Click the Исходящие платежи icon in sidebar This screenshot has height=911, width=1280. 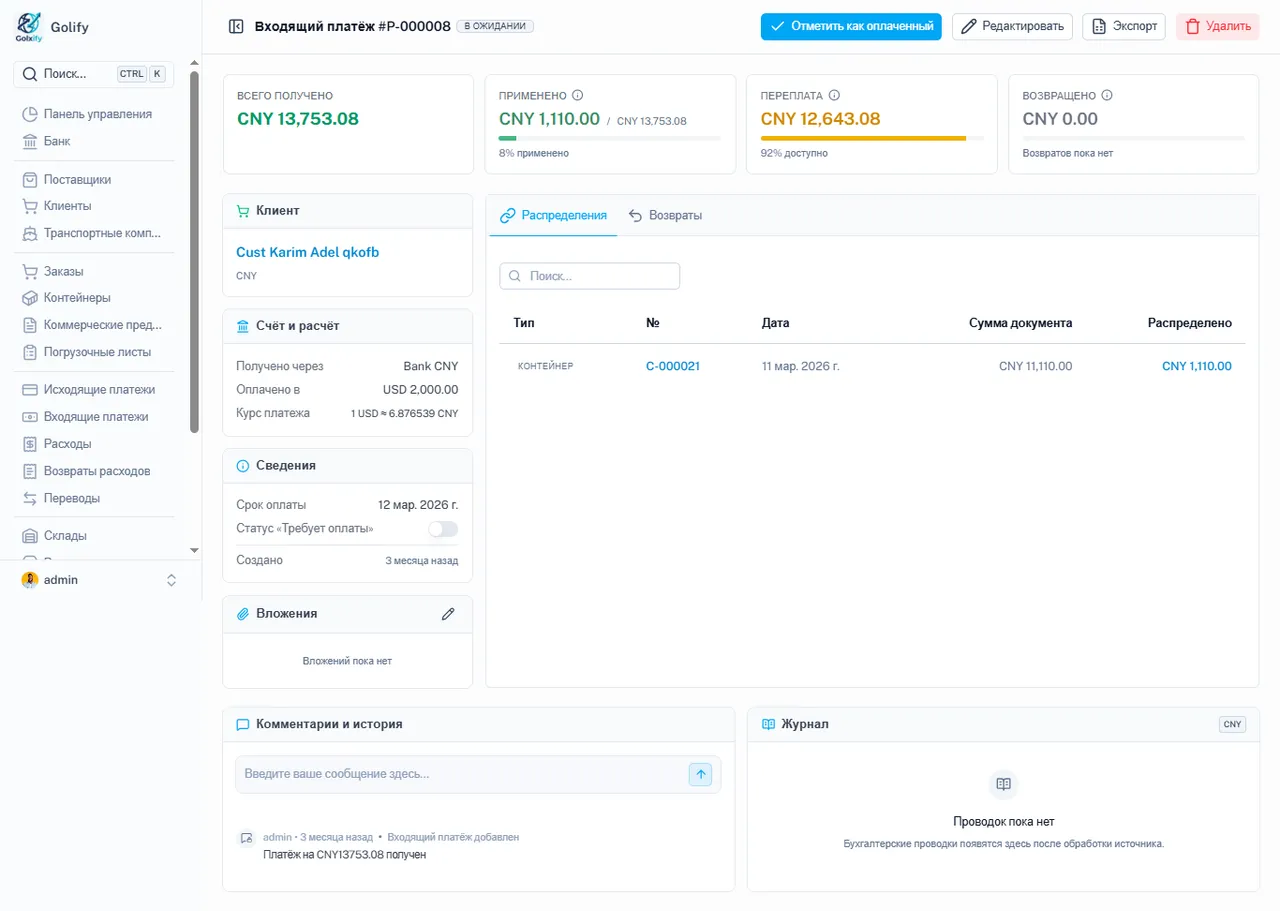(30, 390)
